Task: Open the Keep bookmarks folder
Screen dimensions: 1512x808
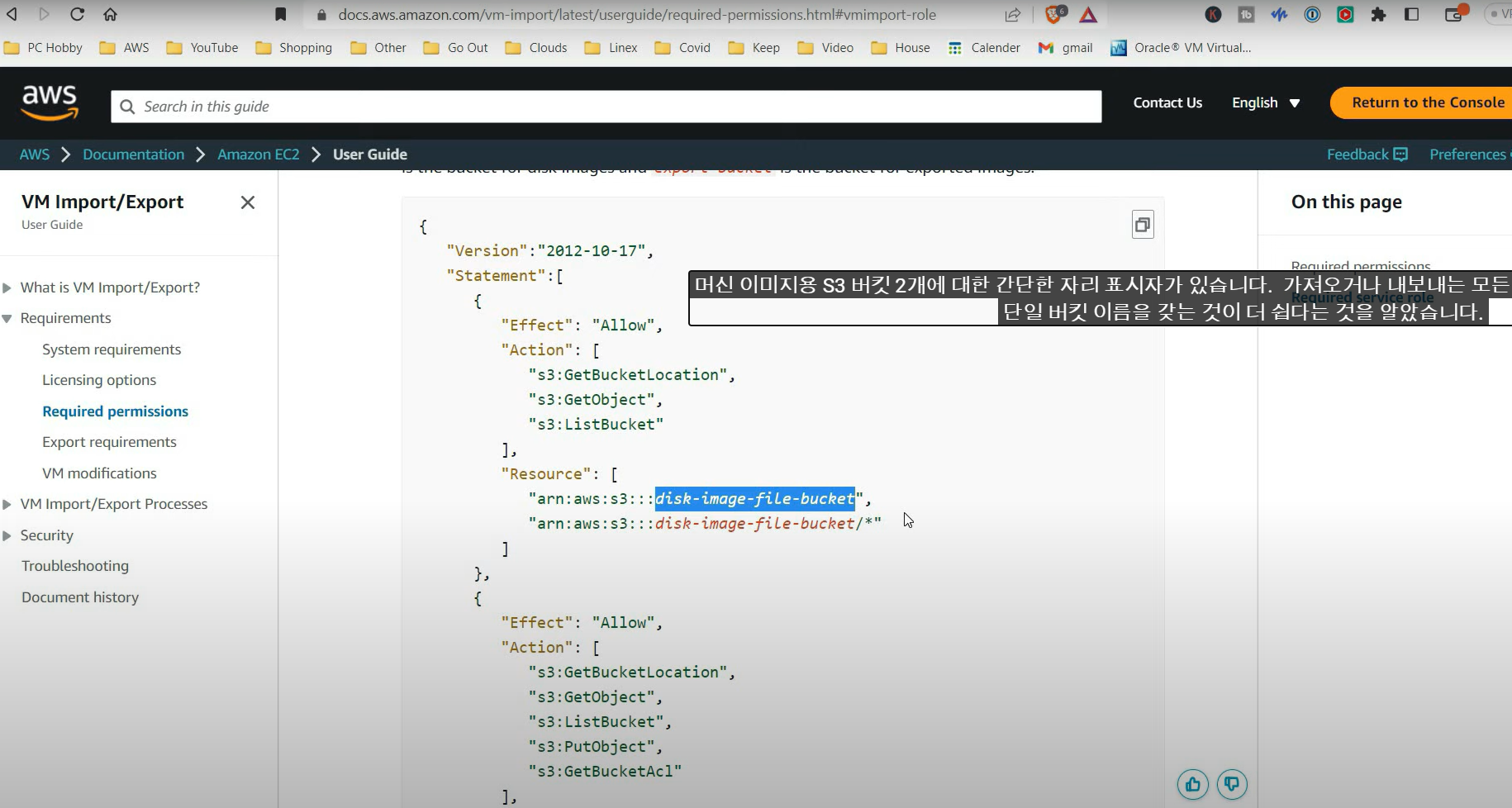Action: 754,48
